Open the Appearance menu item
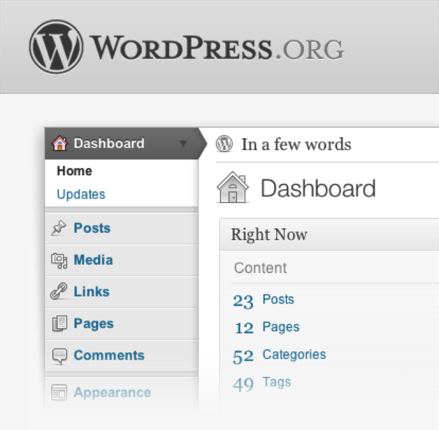The image size is (439, 430). 122,393
